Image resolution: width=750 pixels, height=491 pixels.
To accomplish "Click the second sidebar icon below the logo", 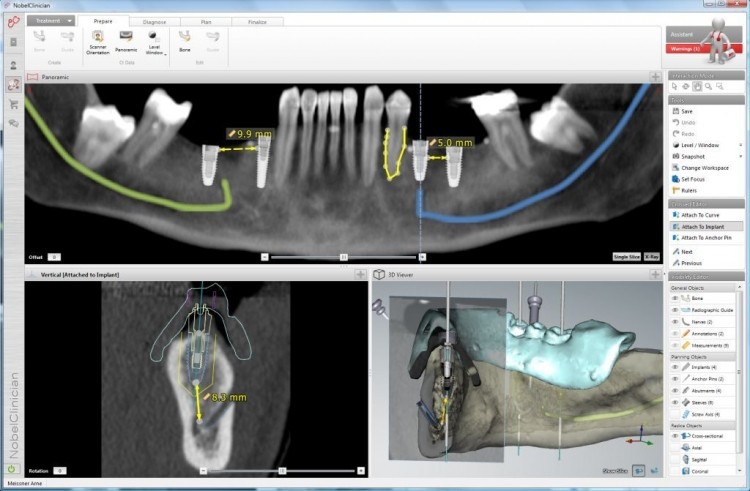I will pos(13,42).
